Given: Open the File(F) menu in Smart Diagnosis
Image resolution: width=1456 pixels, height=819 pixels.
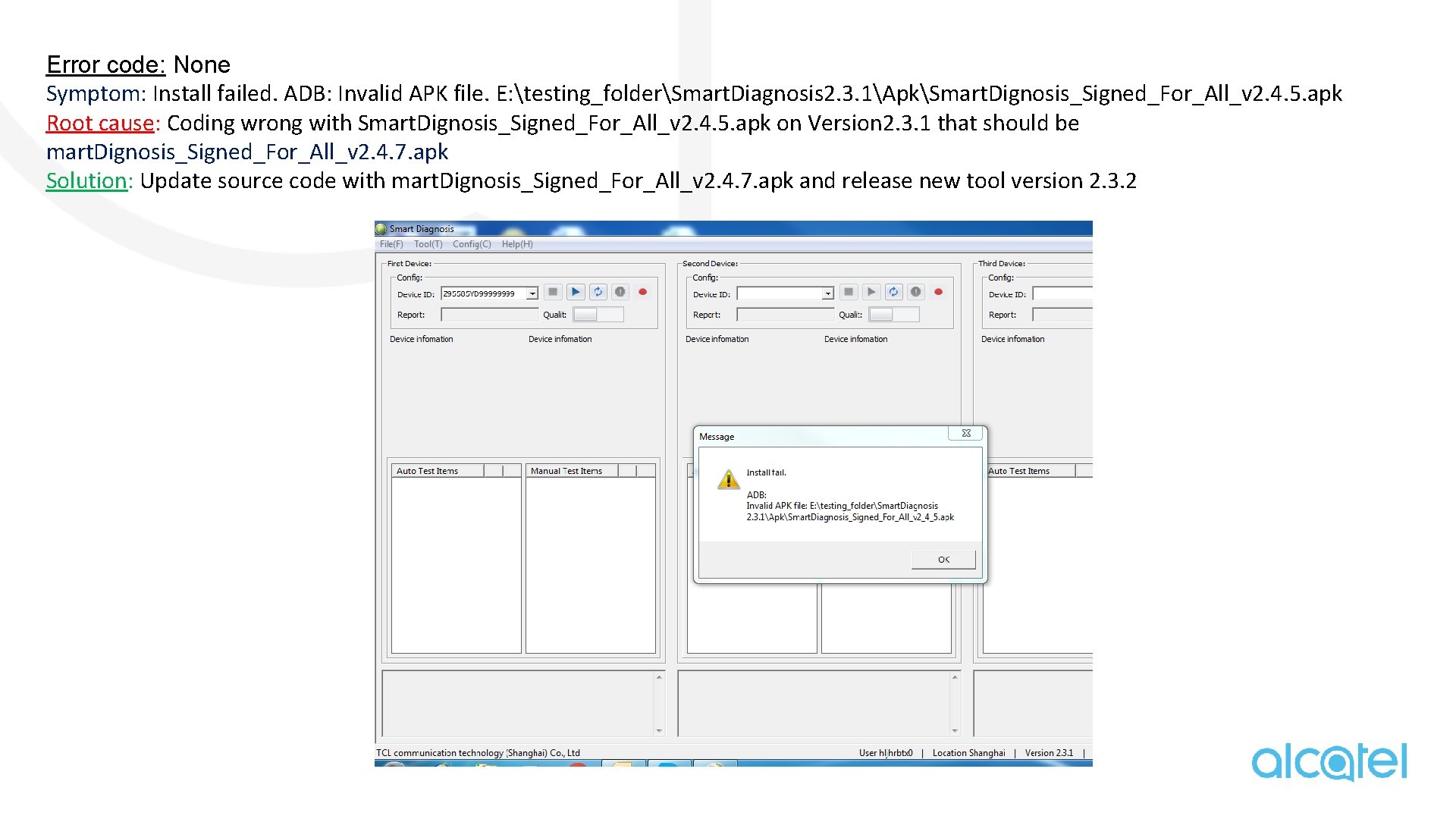Looking at the screenshot, I should pyautogui.click(x=391, y=244).
